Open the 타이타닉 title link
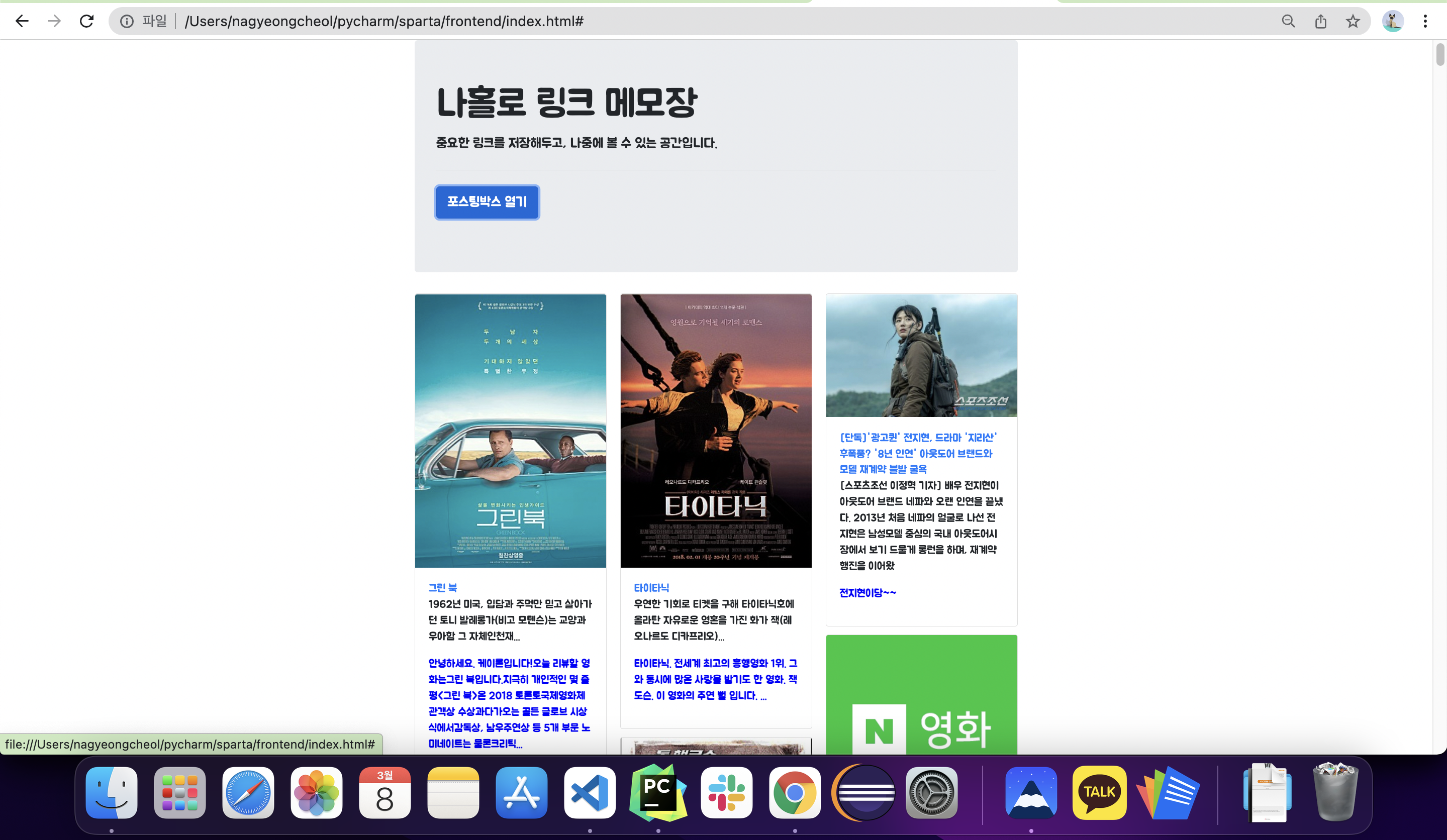 coord(651,587)
